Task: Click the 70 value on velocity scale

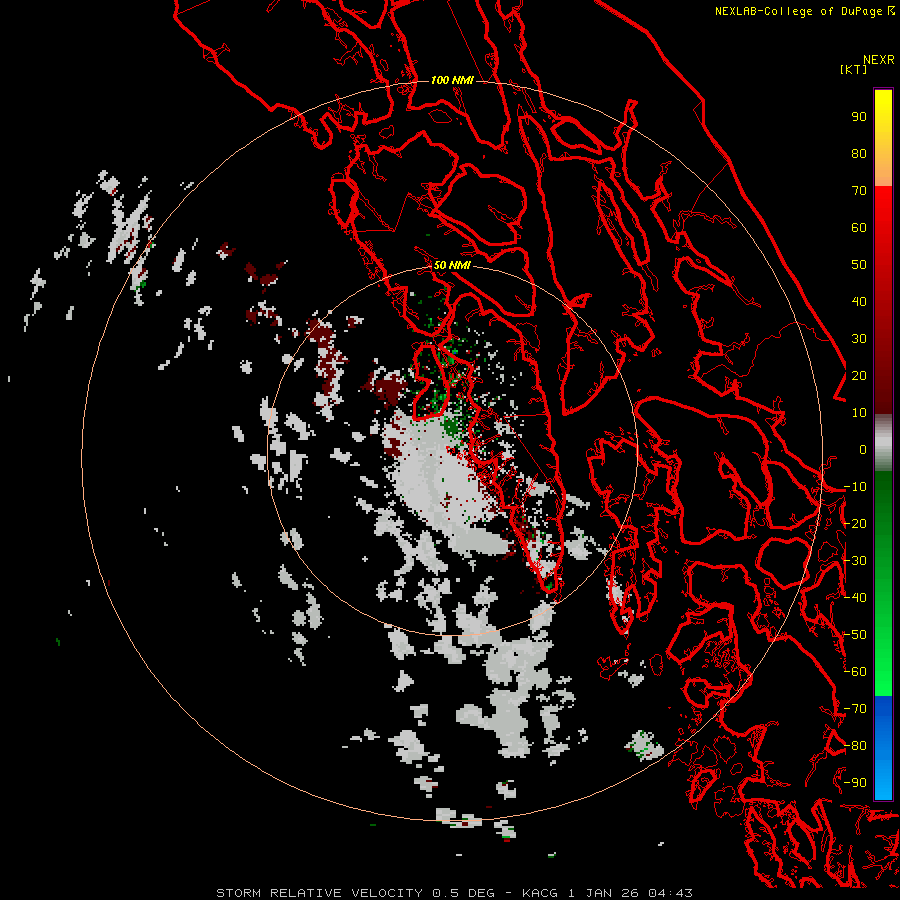Action: tap(859, 191)
